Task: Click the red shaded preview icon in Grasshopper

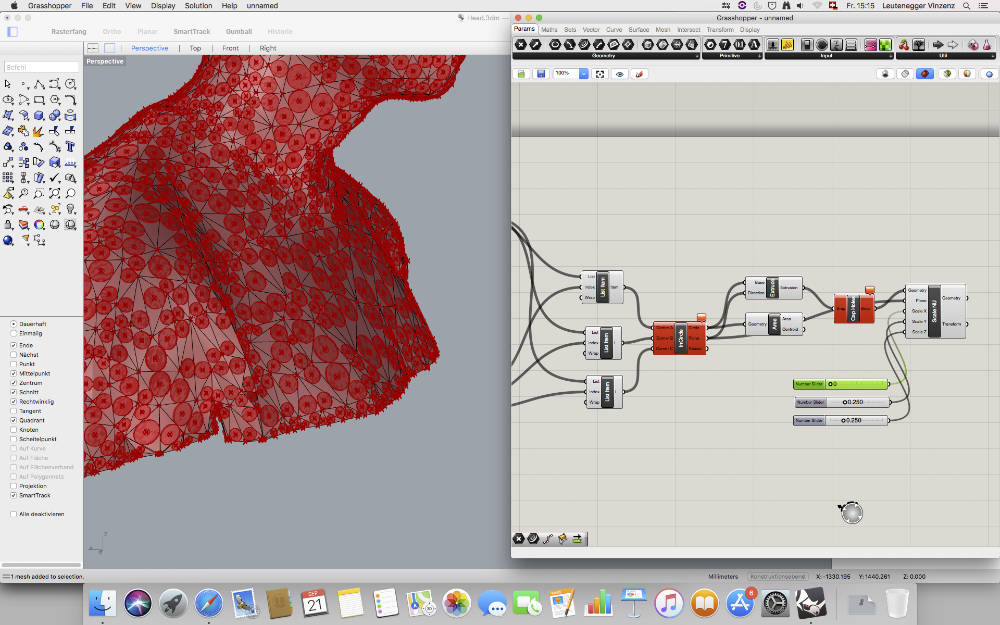Action: (x=924, y=74)
